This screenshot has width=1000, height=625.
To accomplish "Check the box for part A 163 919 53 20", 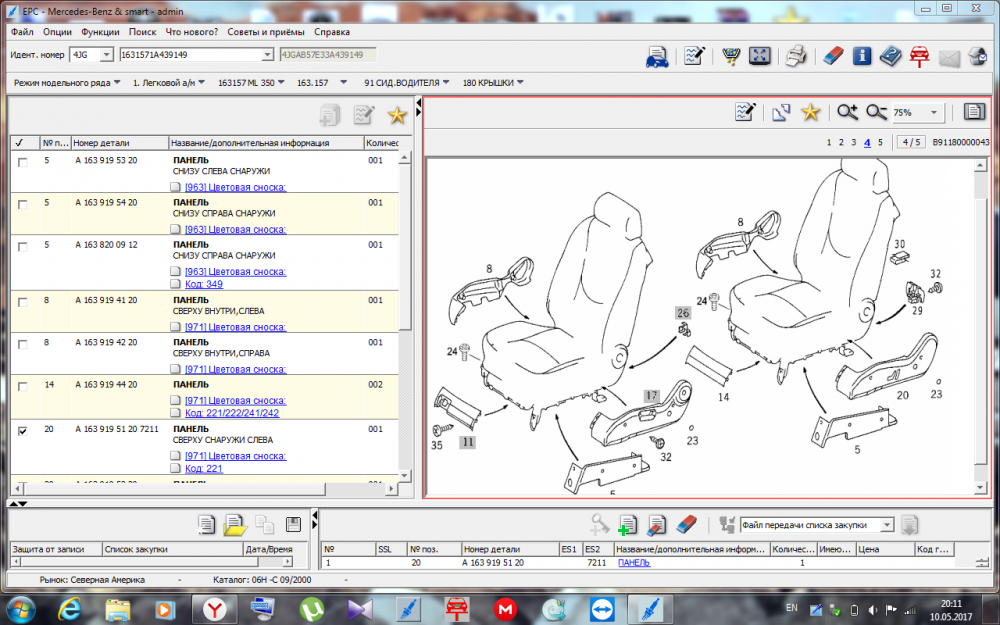I will [x=22, y=162].
